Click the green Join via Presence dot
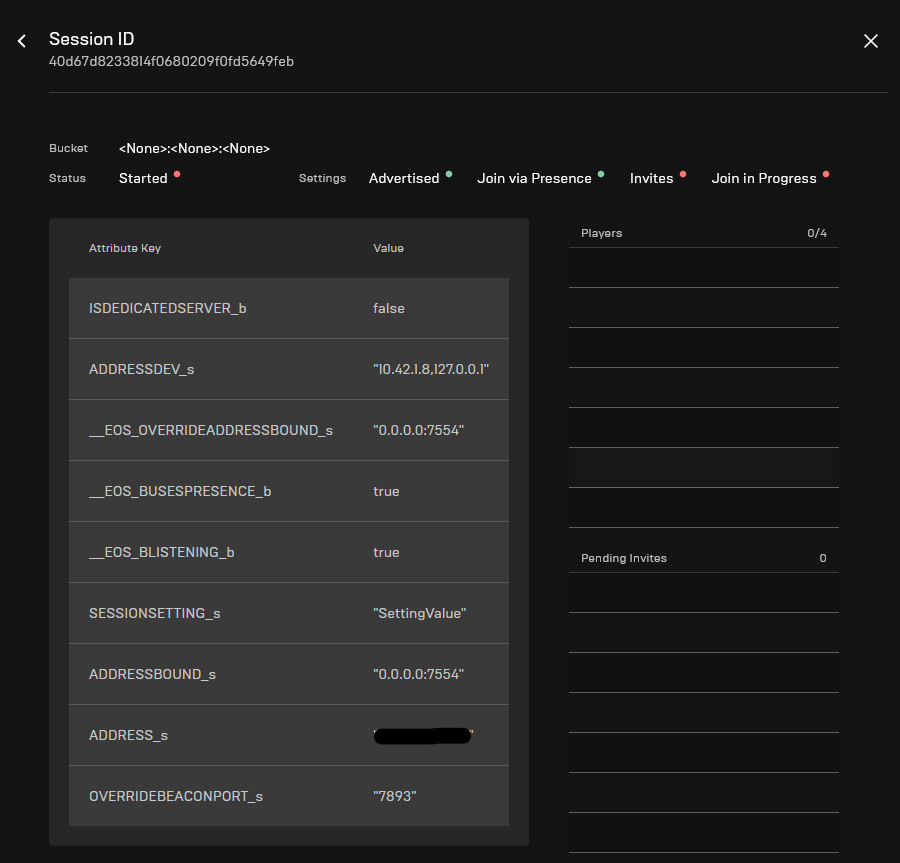The image size is (900, 863). tap(601, 172)
